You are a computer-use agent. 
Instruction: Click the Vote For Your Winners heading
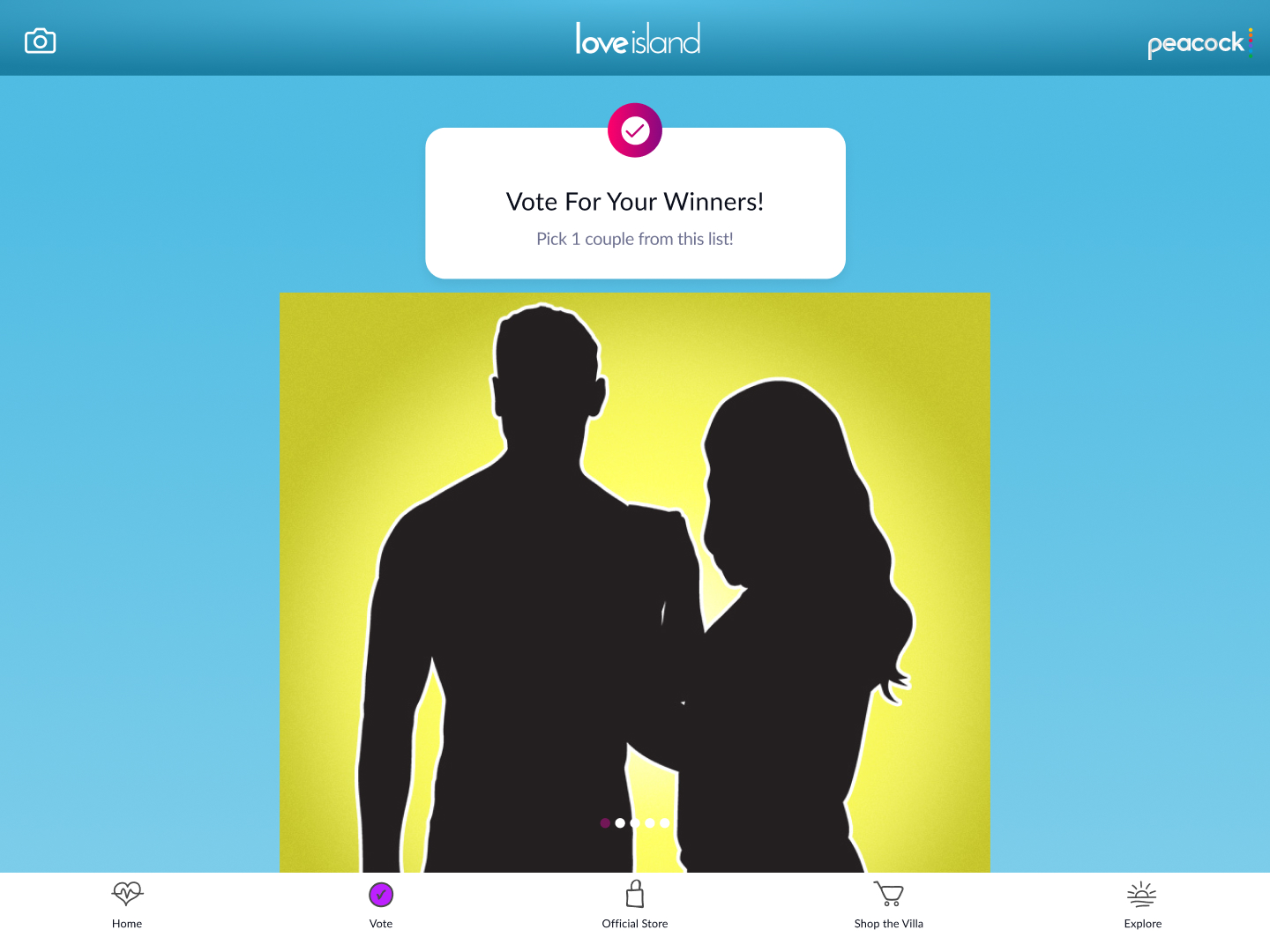click(635, 202)
